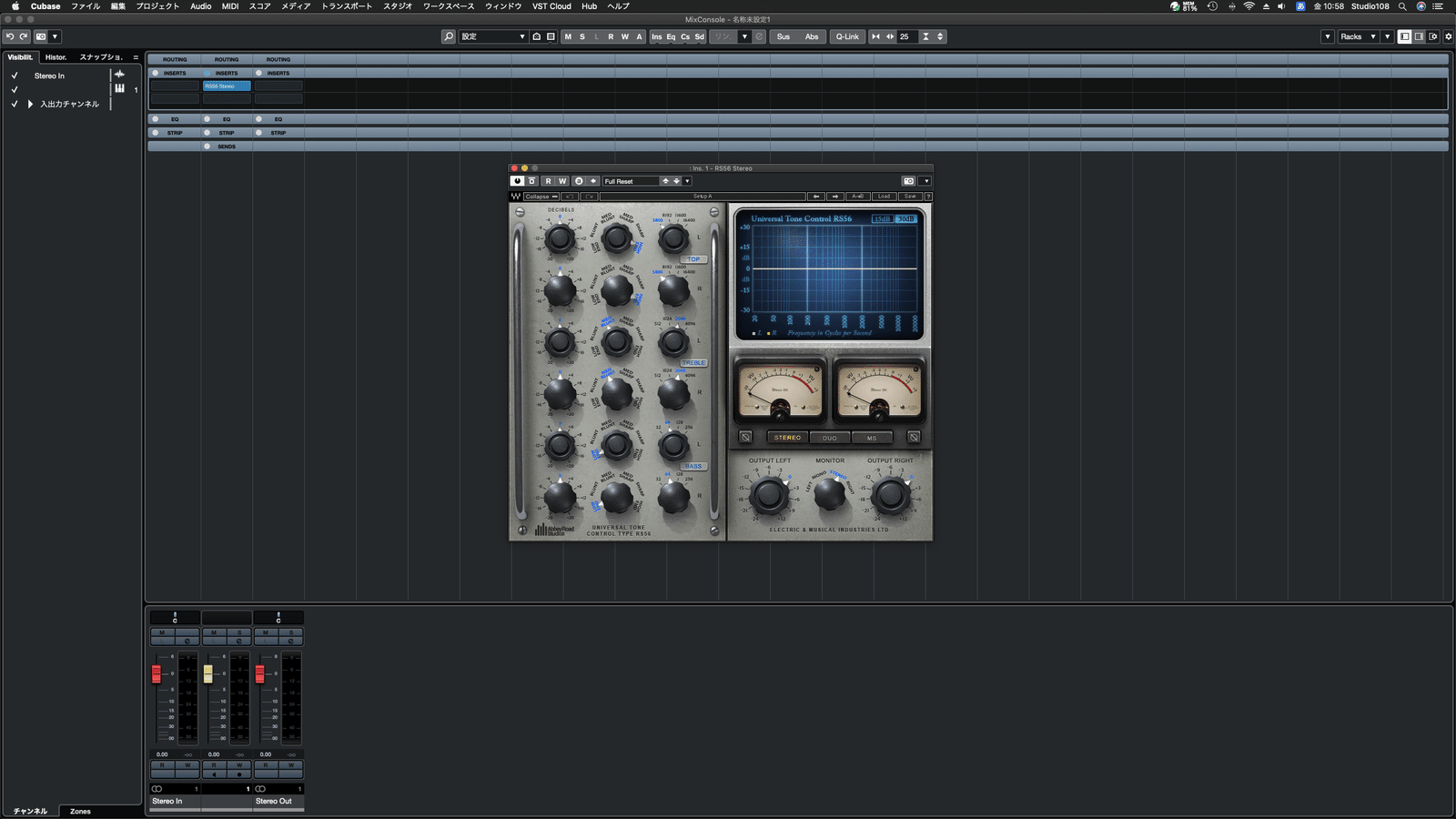Click the Output Right knob

(x=890, y=495)
